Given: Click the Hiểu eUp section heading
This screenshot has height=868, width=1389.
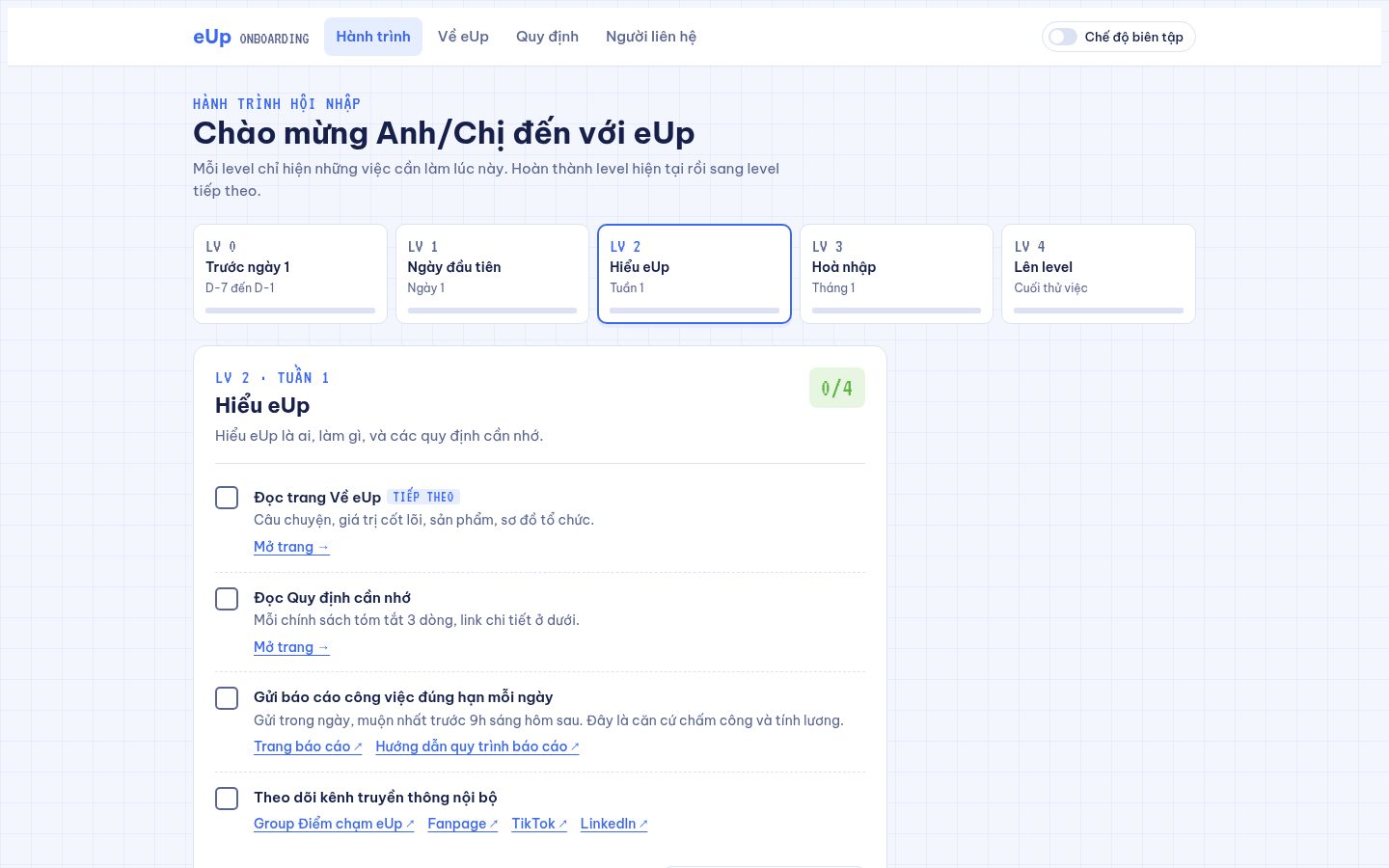Looking at the screenshot, I should 262,405.
